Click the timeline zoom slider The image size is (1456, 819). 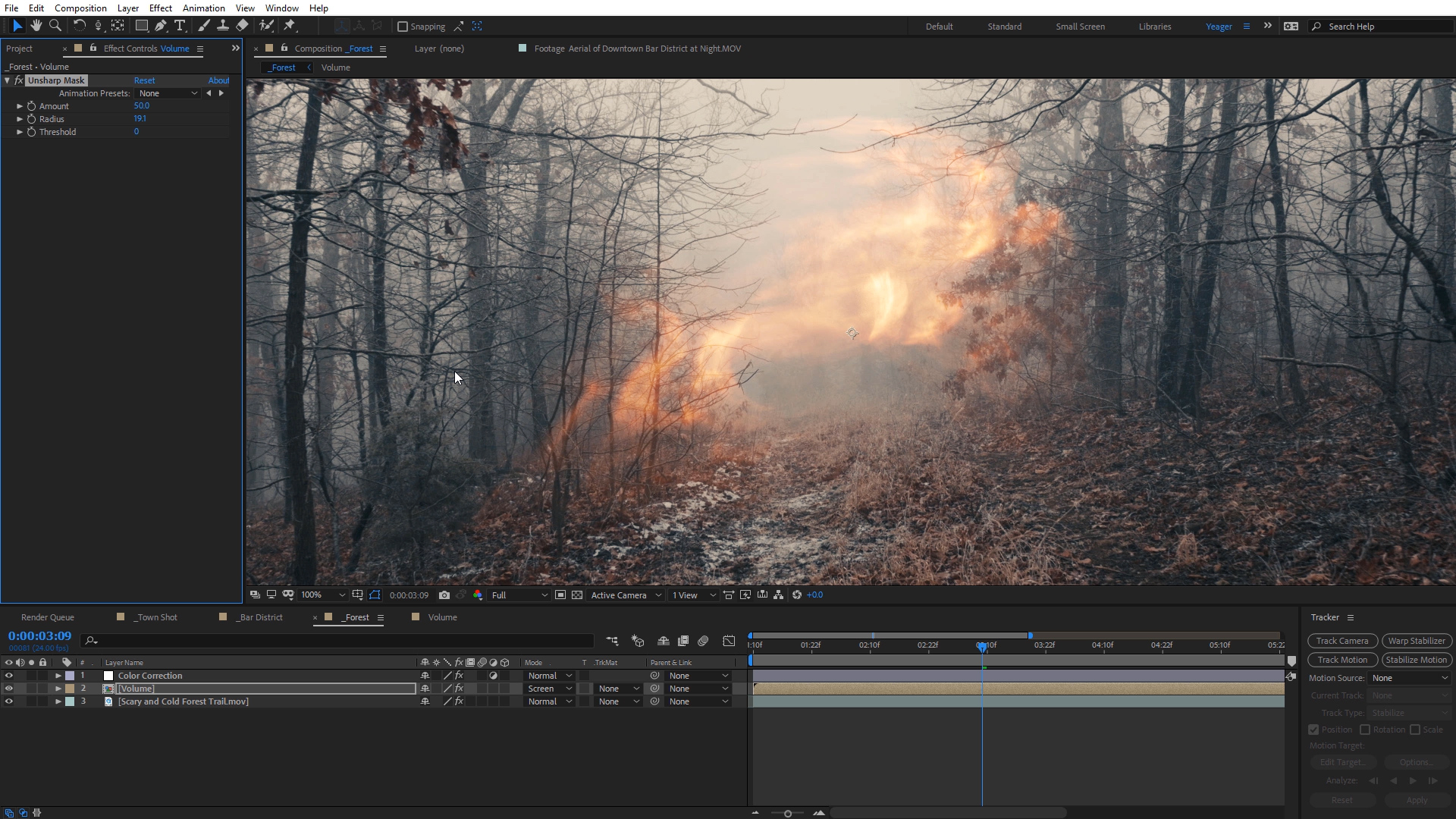(788, 814)
